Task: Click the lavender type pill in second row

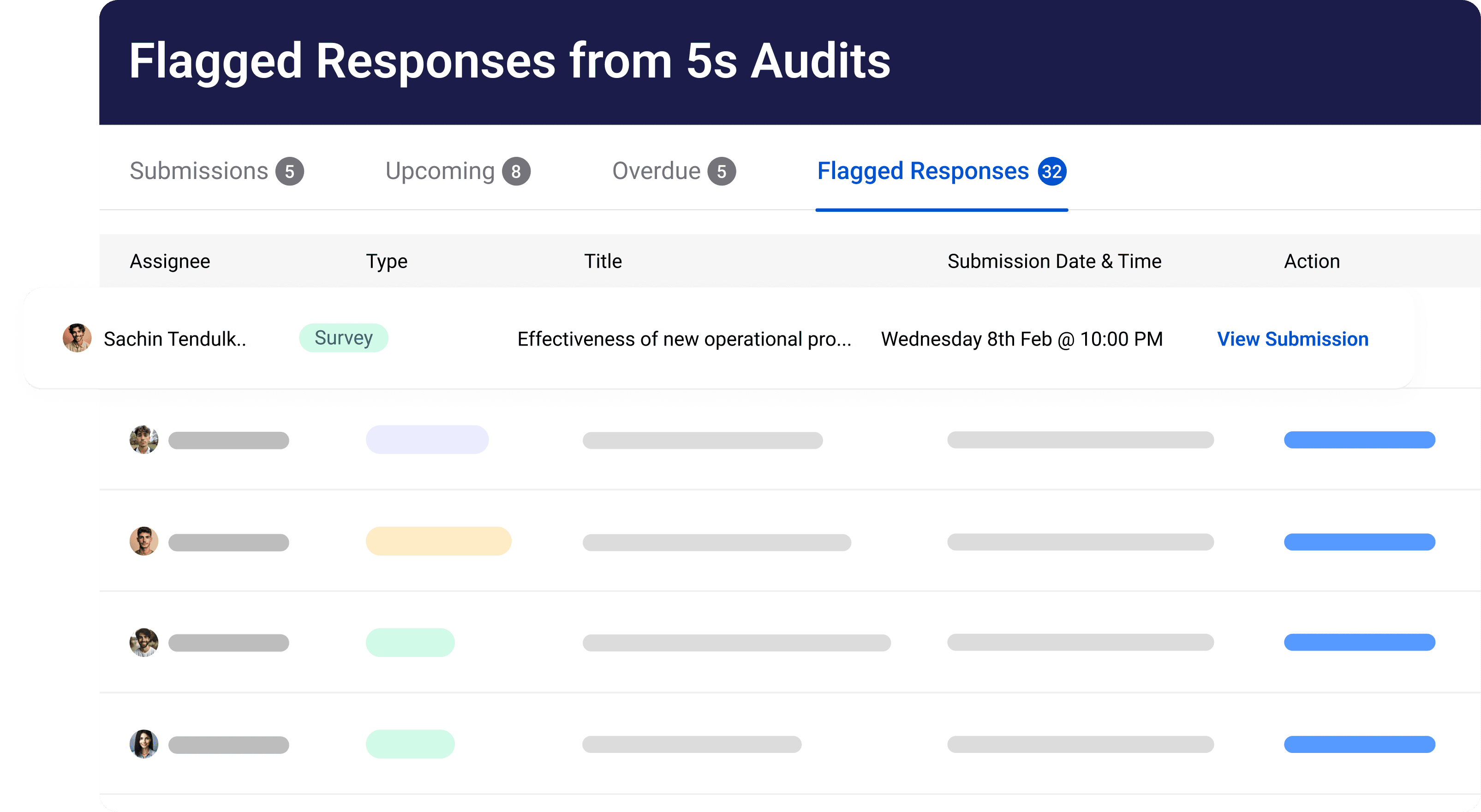Action: [x=427, y=440]
